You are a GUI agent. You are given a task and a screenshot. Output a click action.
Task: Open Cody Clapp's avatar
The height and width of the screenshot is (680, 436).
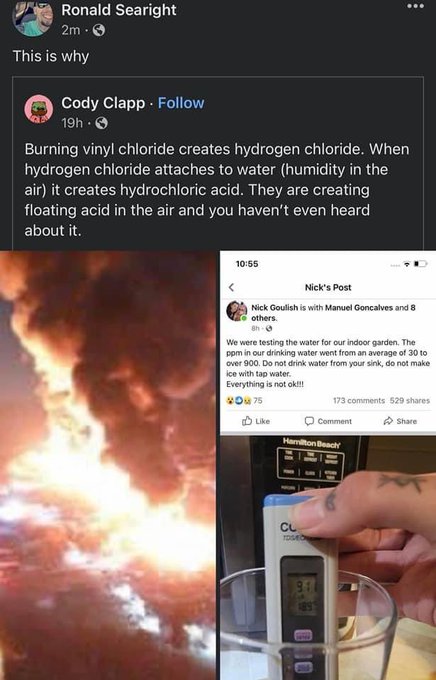[39, 109]
